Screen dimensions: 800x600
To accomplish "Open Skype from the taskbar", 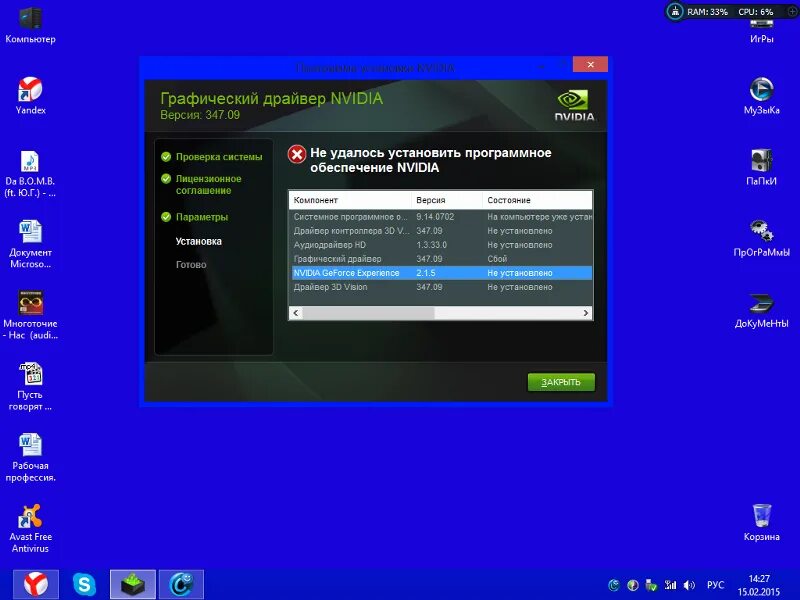I will 84,584.
